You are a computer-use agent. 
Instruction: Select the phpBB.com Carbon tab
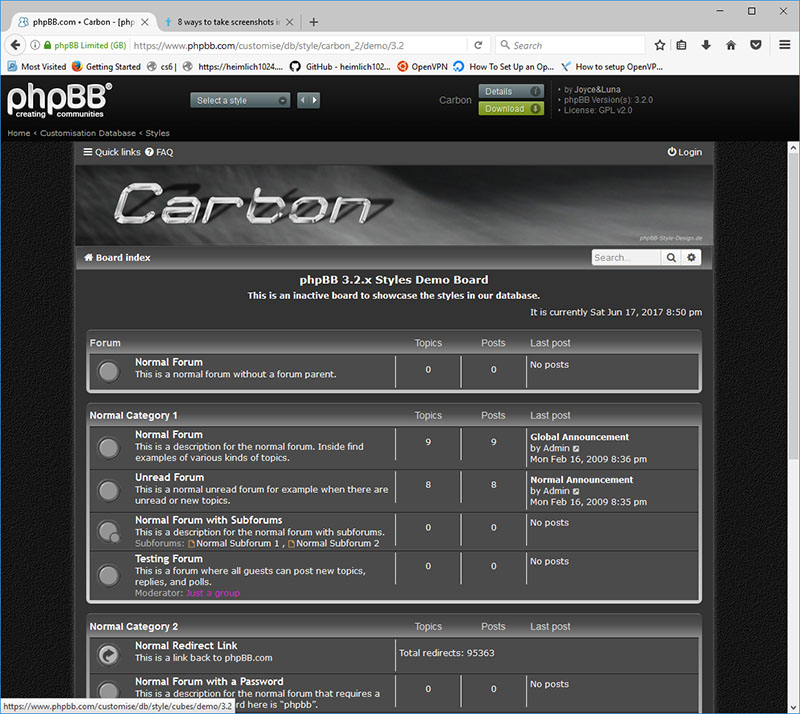[x=83, y=22]
